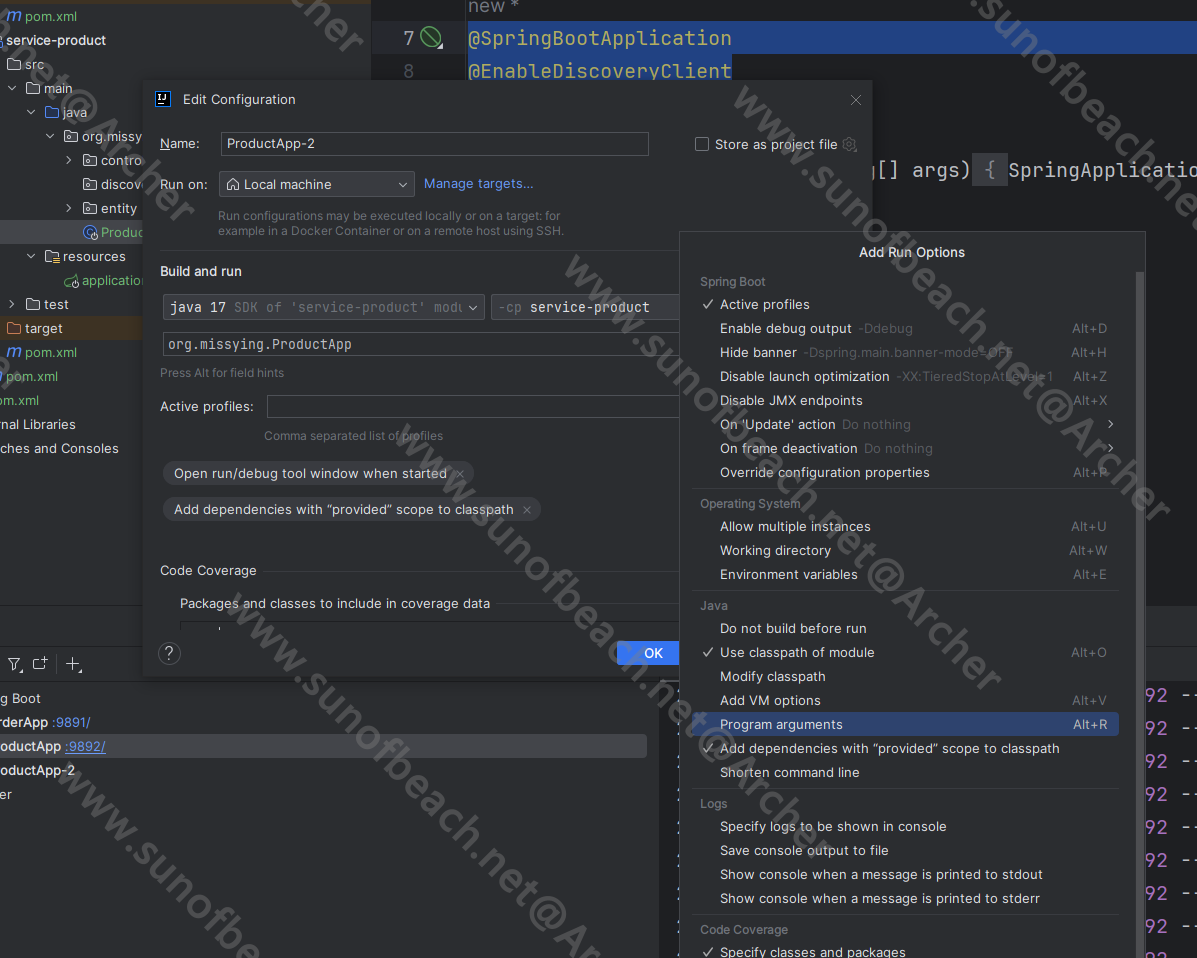Toggle Store as project file checkbox
1197x958 pixels.
pyautogui.click(x=702, y=144)
